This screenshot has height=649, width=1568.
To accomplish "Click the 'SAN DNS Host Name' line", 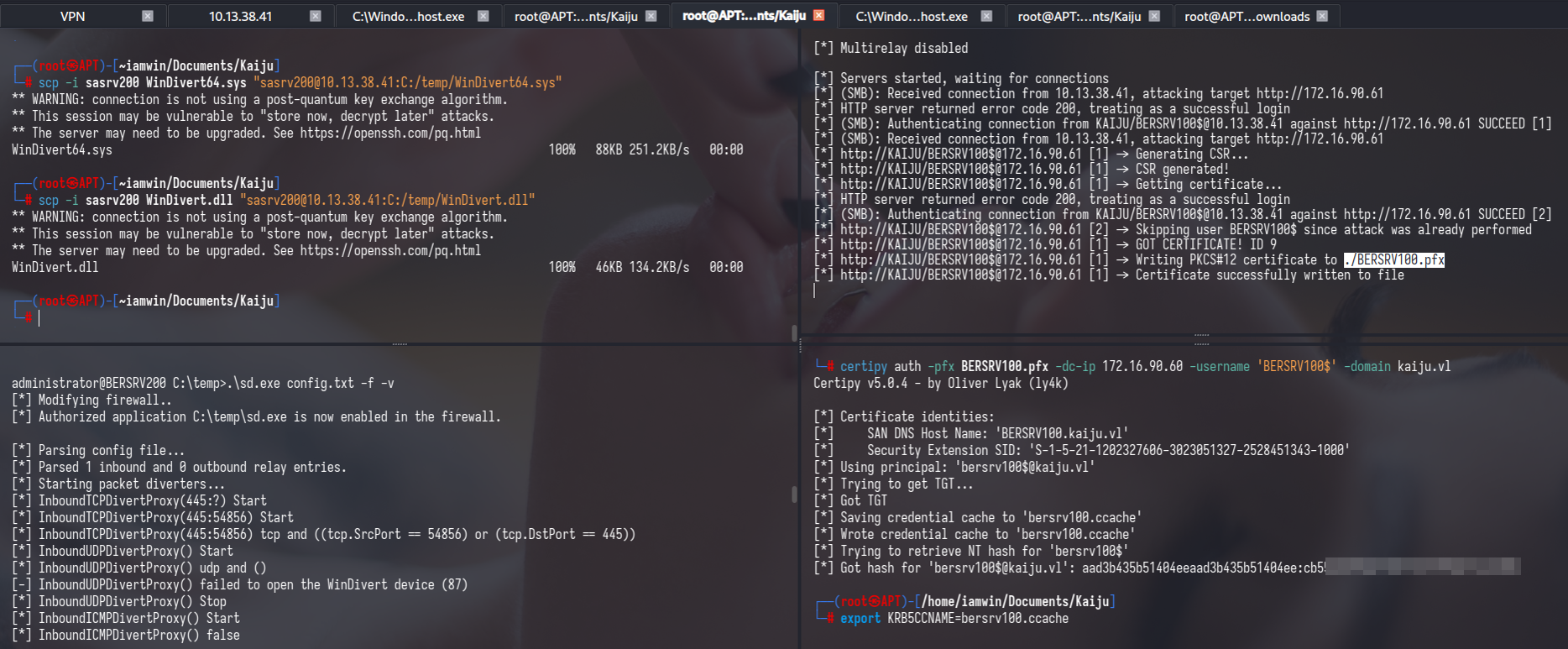I will tap(971, 433).
